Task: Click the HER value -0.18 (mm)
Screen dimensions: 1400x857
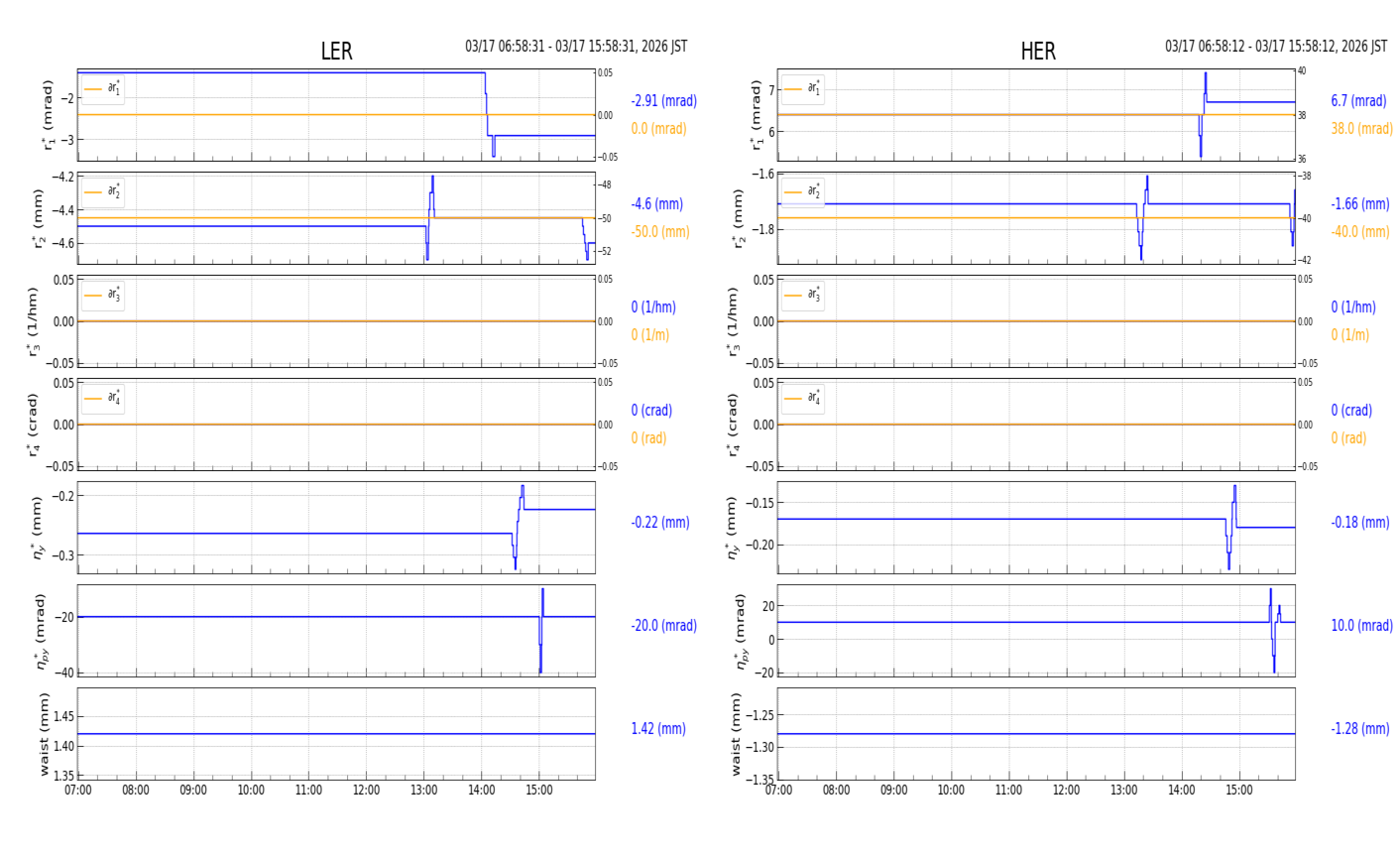Action: click(x=1360, y=523)
